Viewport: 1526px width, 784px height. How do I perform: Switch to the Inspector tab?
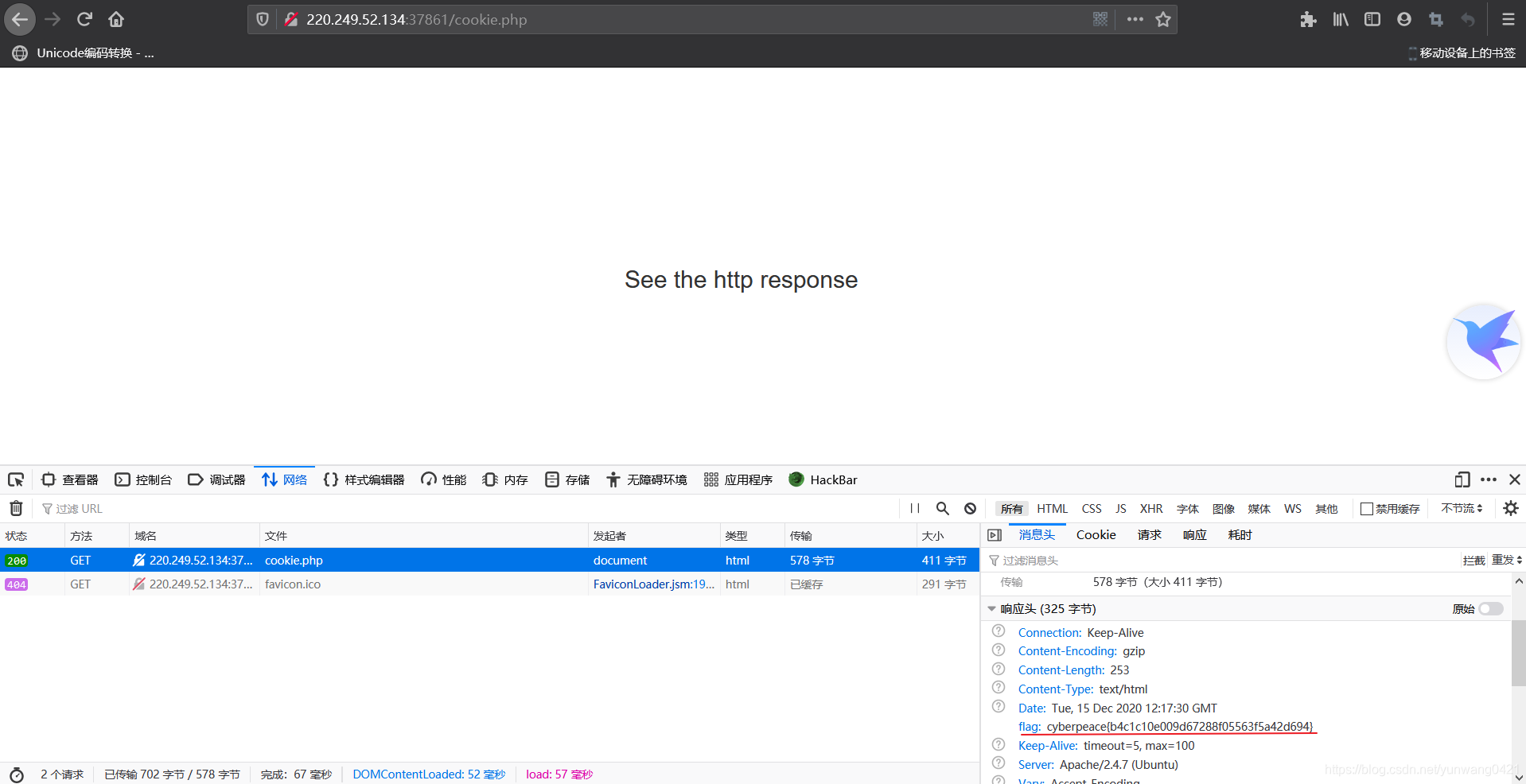pos(70,479)
